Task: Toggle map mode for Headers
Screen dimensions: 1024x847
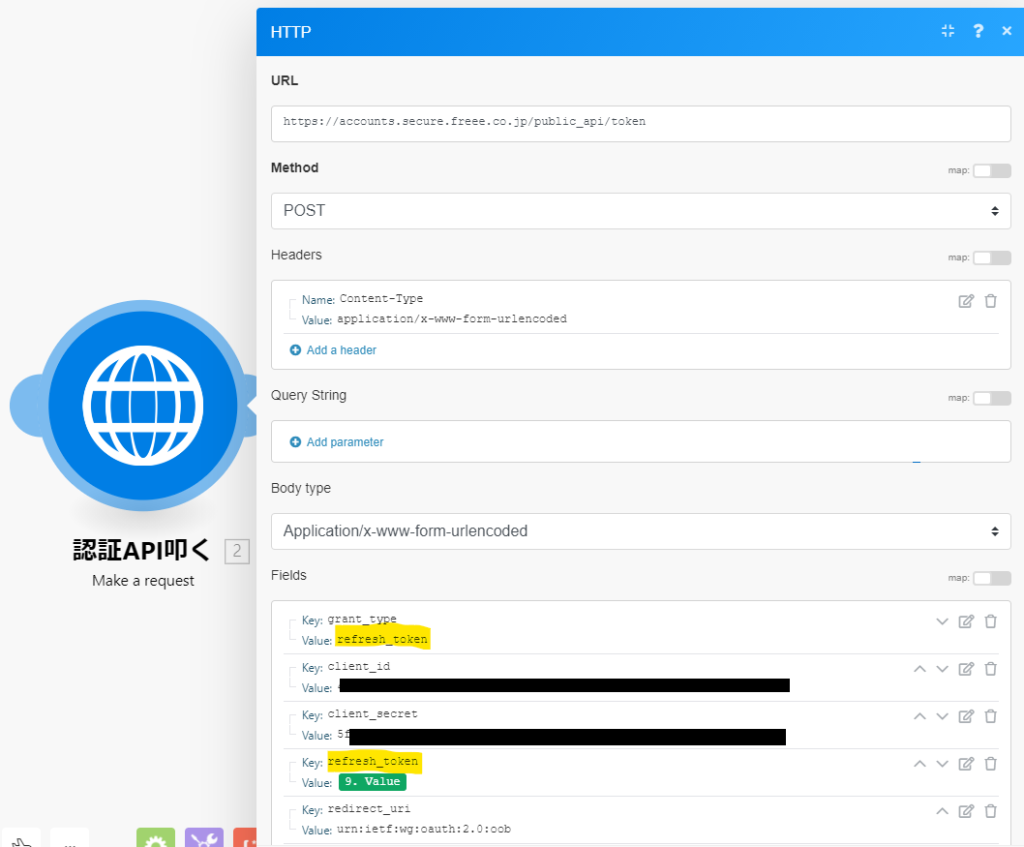Action: tap(991, 257)
